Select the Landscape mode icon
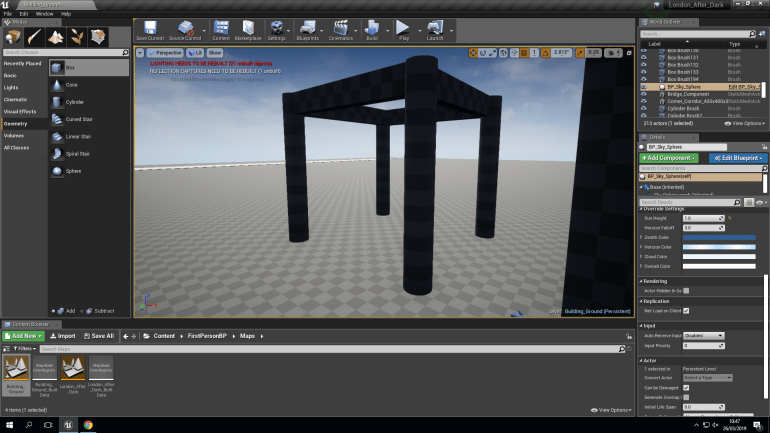Image resolution: width=770 pixels, height=433 pixels. 55,37
